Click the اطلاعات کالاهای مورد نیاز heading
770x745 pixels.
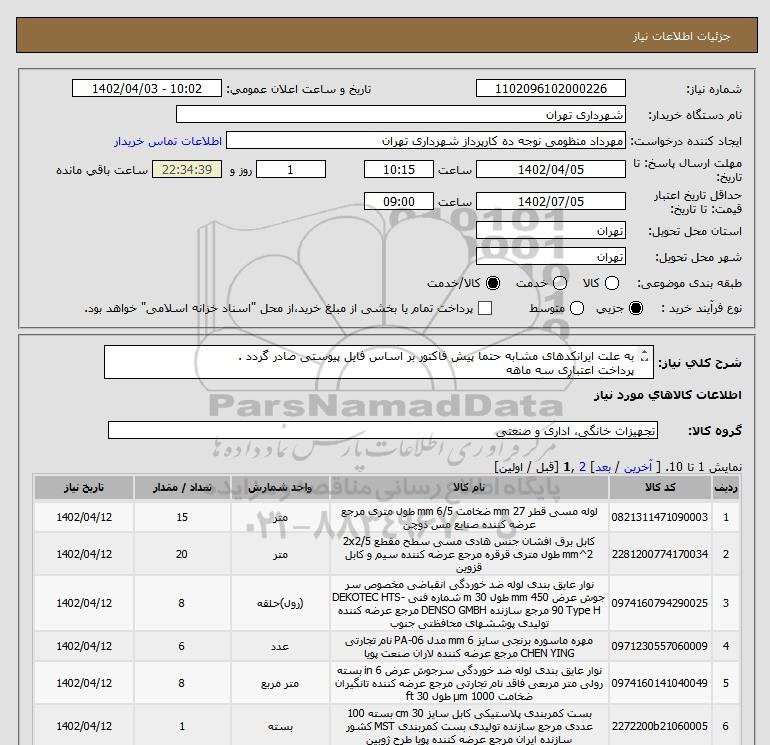click(668, 395)
